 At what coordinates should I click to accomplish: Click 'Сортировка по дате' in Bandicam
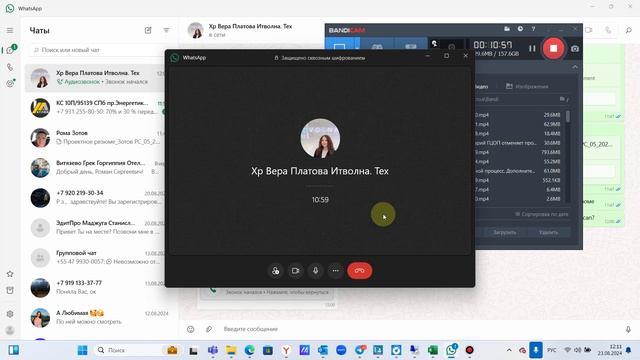pos(541,214)
